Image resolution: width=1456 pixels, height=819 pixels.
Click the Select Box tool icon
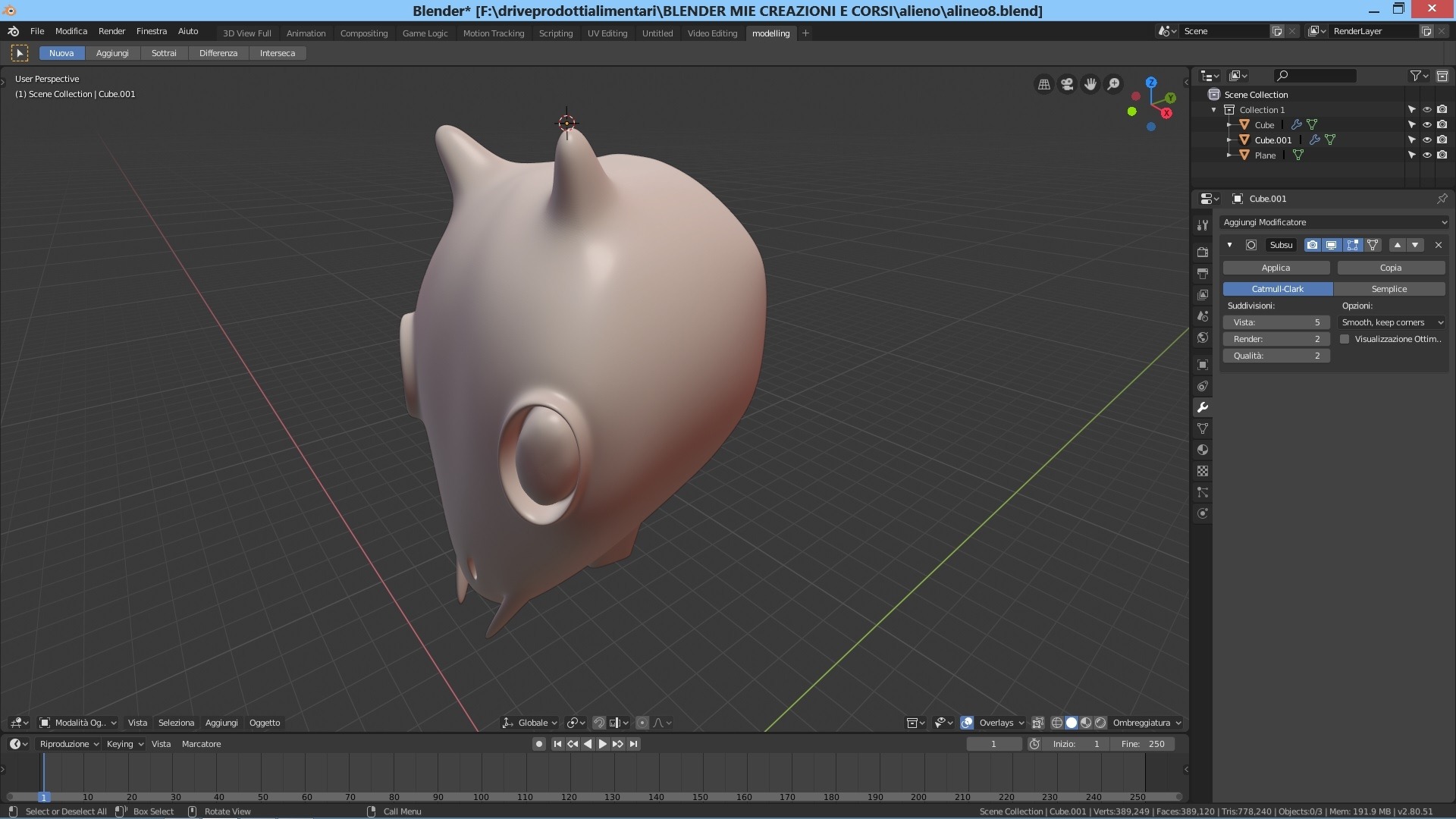20,53
